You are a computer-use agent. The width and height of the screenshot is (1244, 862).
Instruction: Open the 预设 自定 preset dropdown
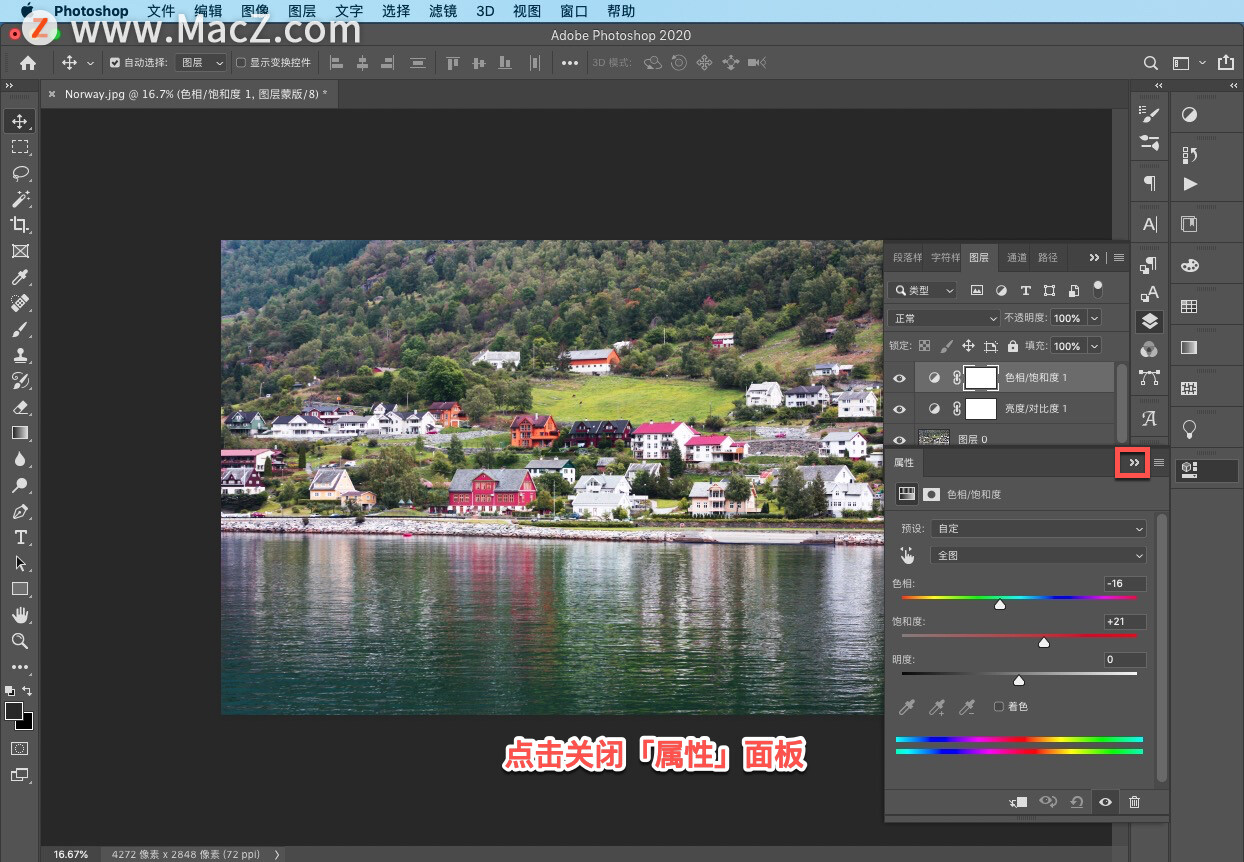(x=1038, y=528)
